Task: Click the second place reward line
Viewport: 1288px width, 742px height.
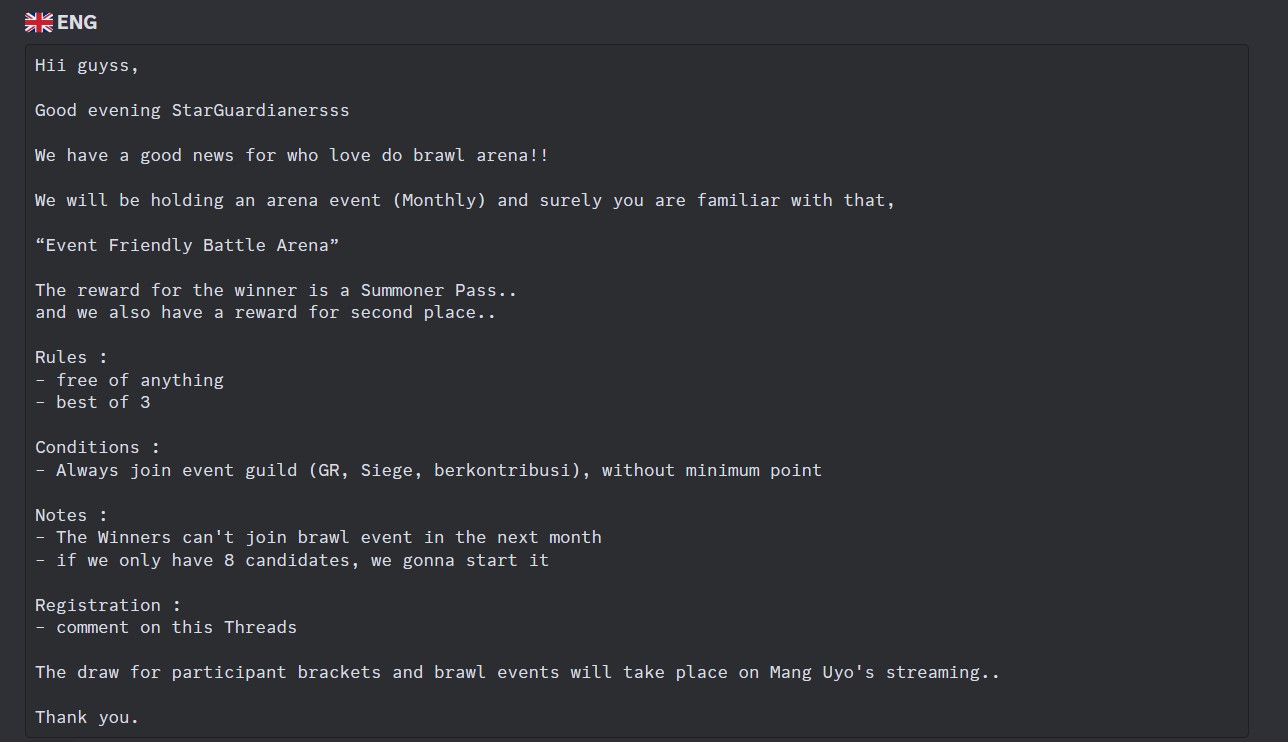Action: pyautogui.click(x=265, y=312)
